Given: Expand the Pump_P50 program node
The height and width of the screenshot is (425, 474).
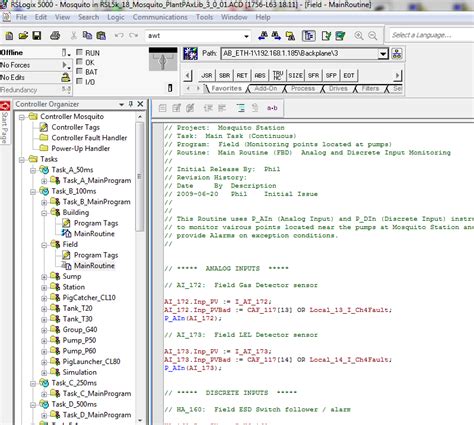Looking at the screenshot, I should click(x=44, y=341).
